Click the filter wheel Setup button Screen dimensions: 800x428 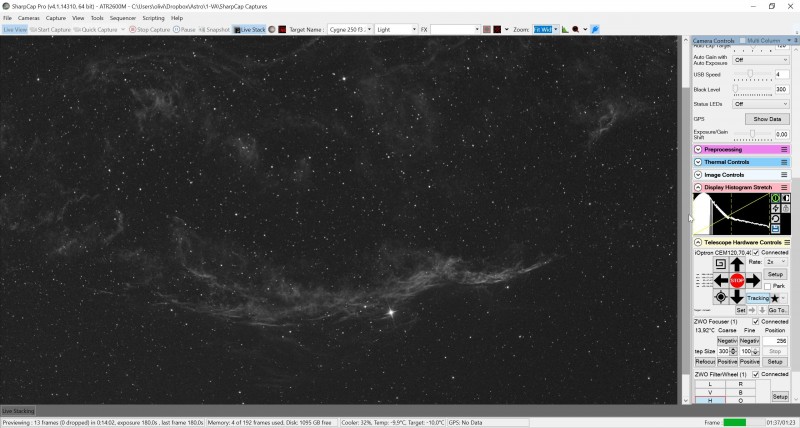[780, 397]
